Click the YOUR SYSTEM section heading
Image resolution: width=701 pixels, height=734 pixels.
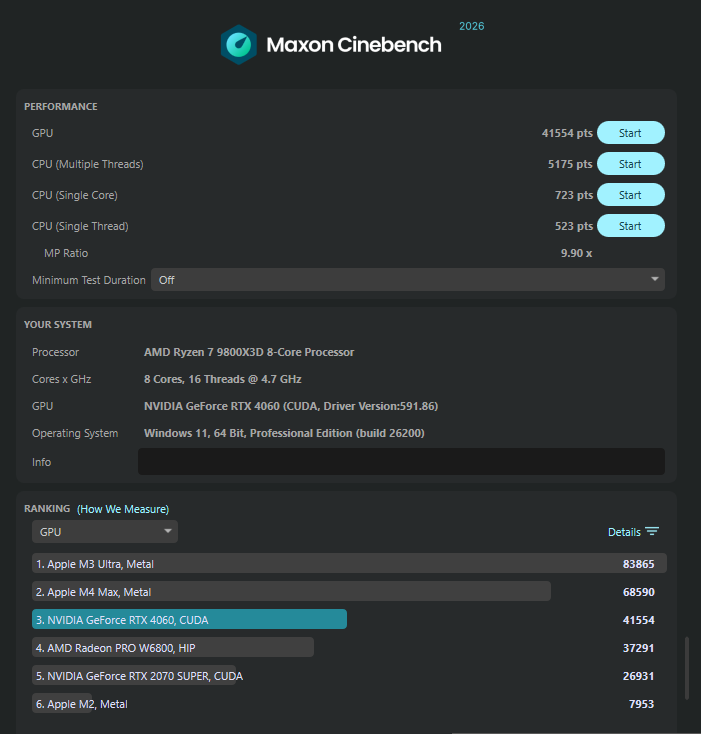[x=58, y=324]
